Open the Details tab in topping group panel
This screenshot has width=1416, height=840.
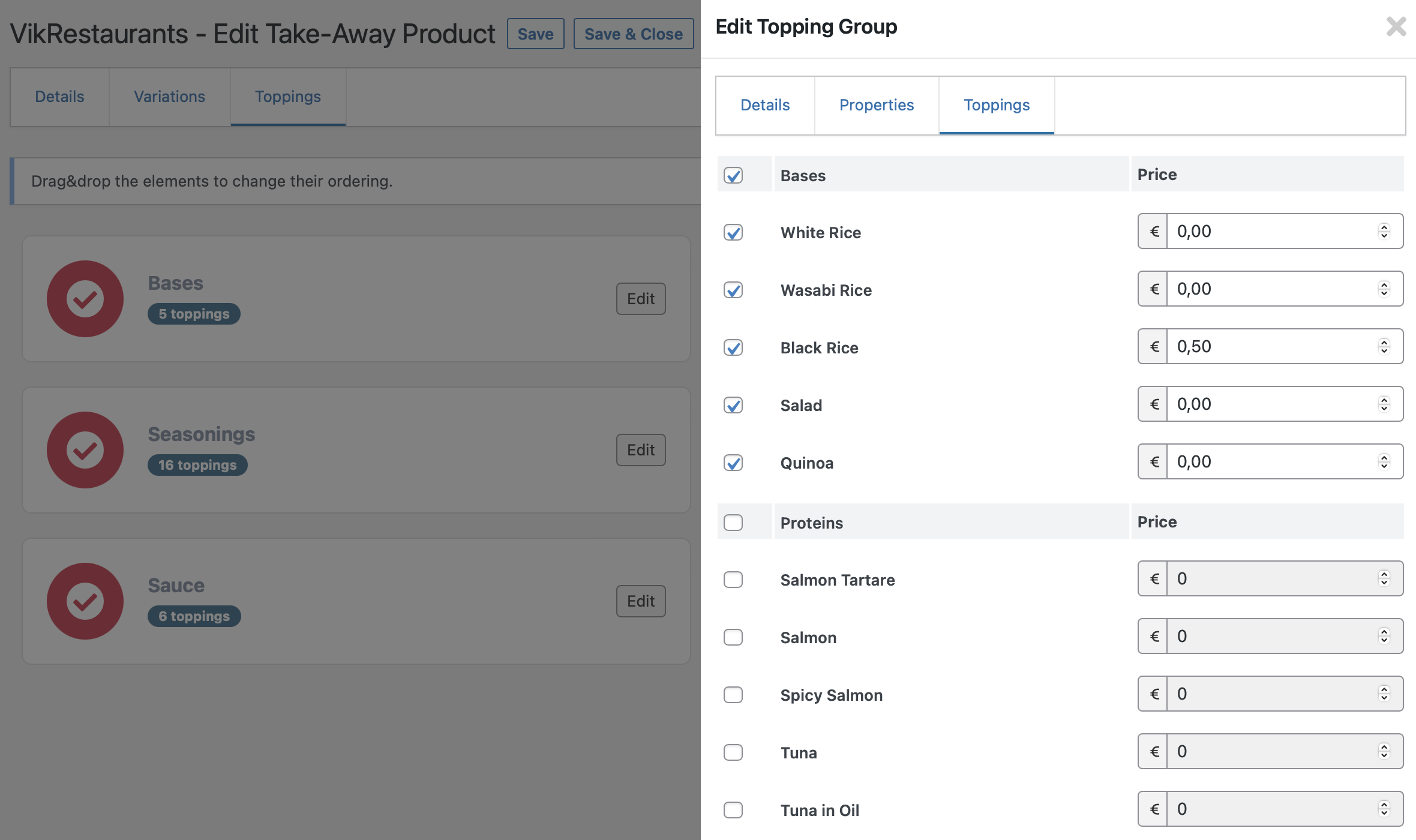765,105
